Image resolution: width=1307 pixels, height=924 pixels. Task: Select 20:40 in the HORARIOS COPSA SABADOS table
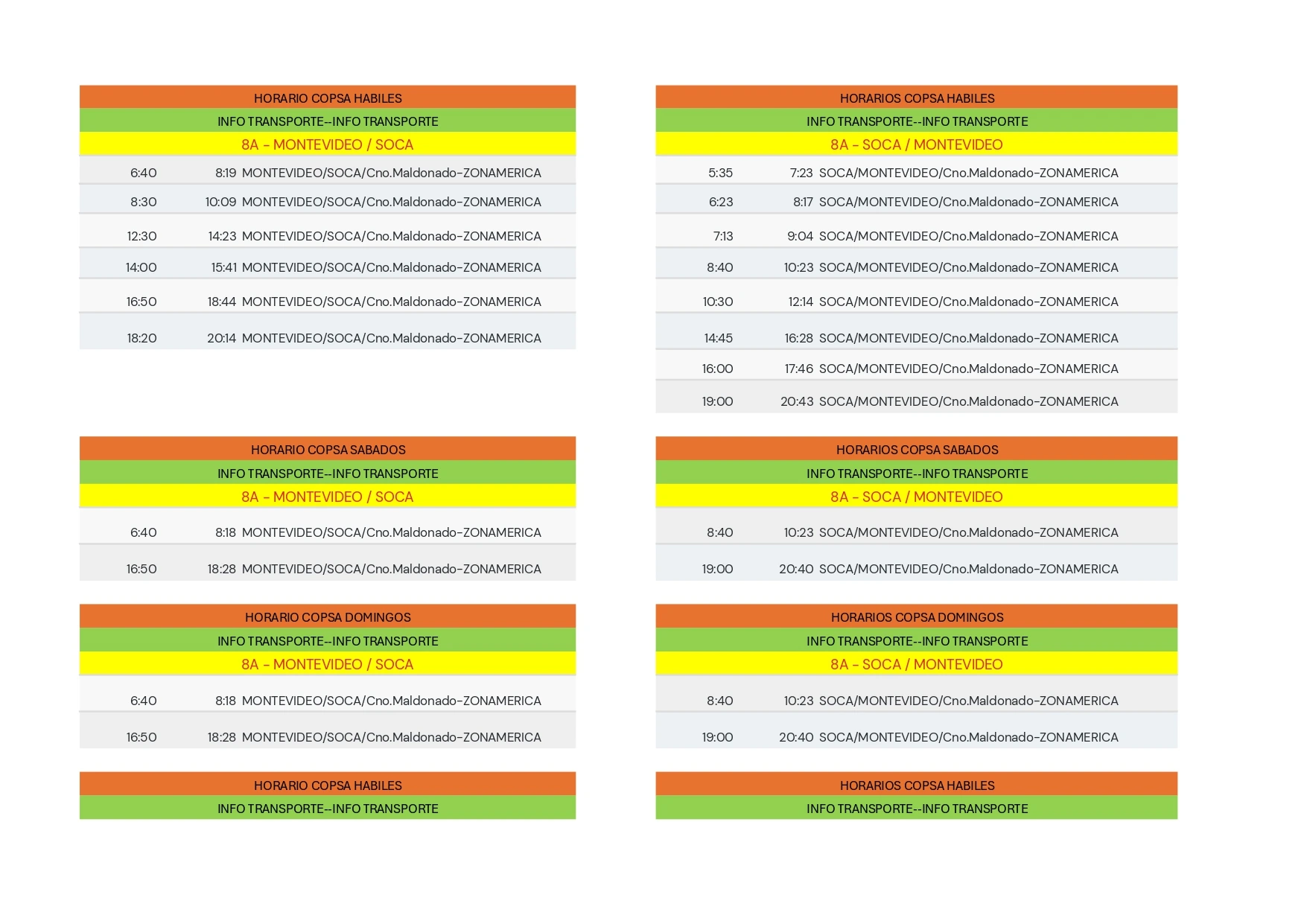[x=796, y=569]
